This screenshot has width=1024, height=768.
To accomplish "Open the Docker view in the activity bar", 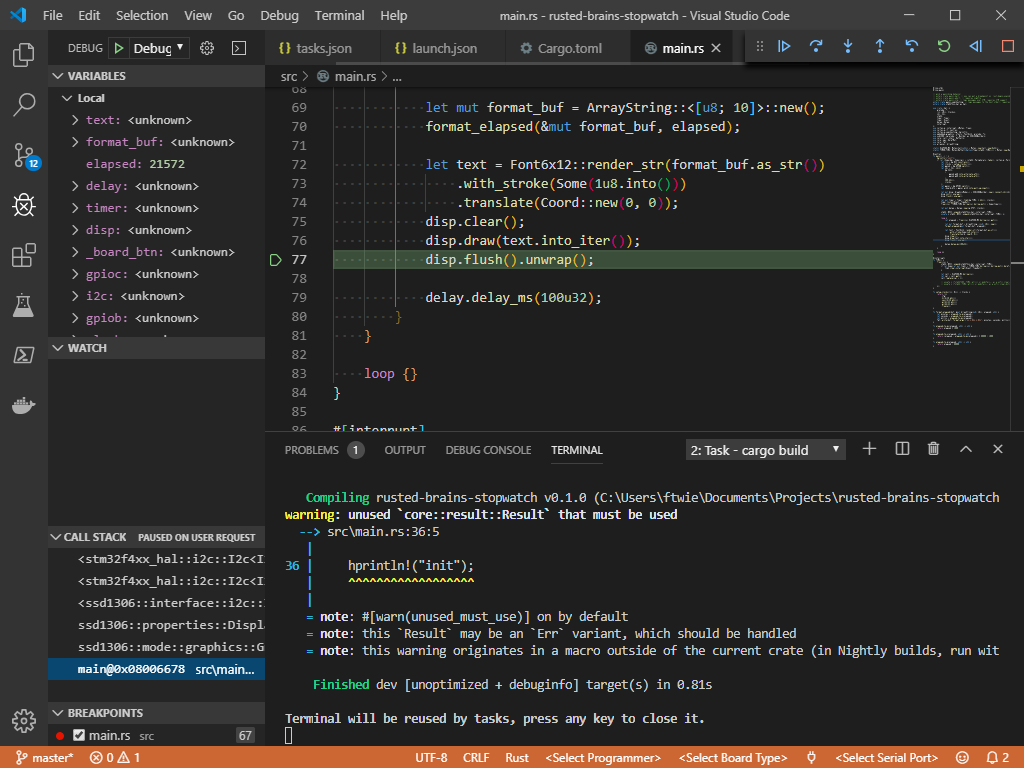I will click(24, 406).
